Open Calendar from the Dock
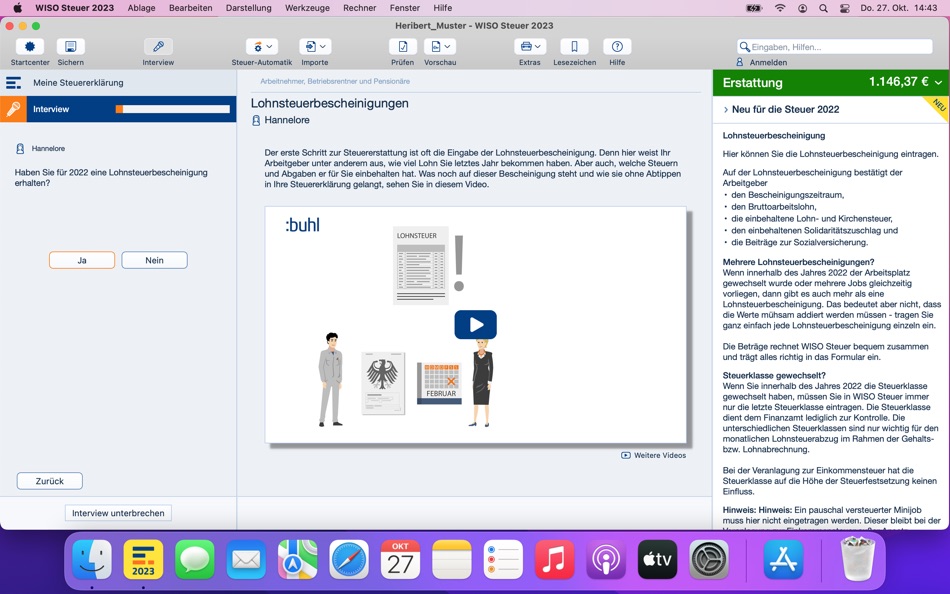 click(x=400, y=559)
